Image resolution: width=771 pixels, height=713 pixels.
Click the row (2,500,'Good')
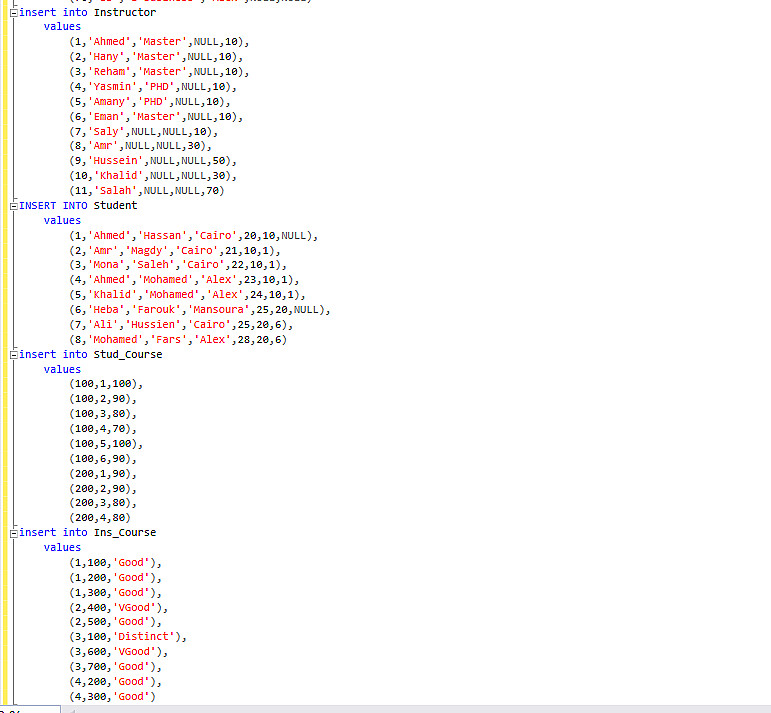[x=115, y=622]
